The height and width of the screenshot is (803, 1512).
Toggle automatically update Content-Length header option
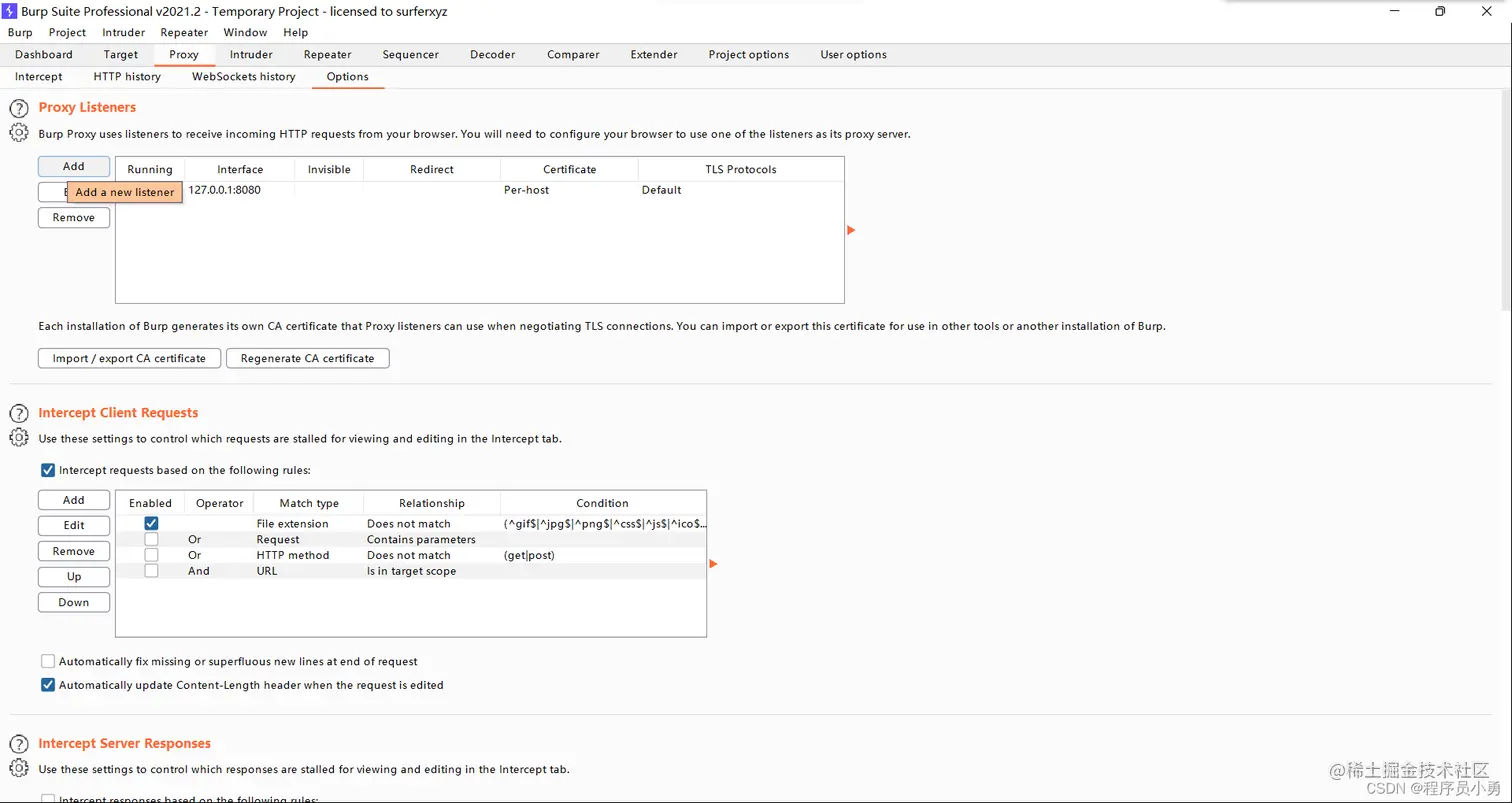[48, 685]
